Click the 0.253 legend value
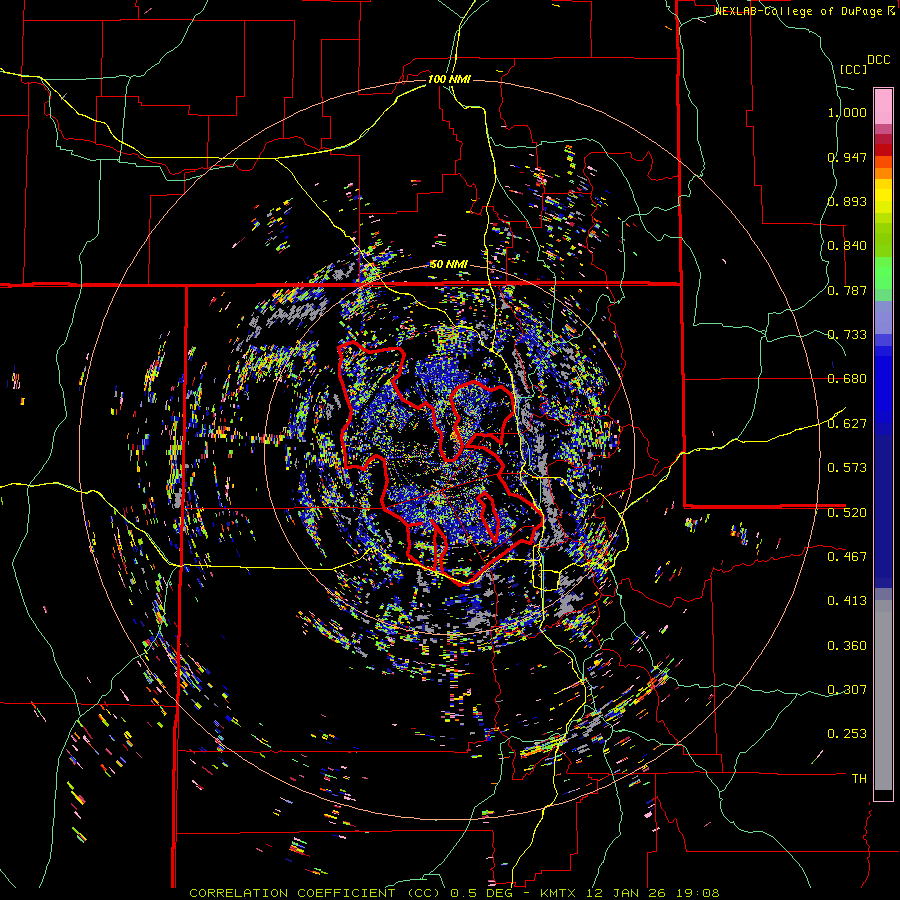Screen dimensions: 900x900 847,734
